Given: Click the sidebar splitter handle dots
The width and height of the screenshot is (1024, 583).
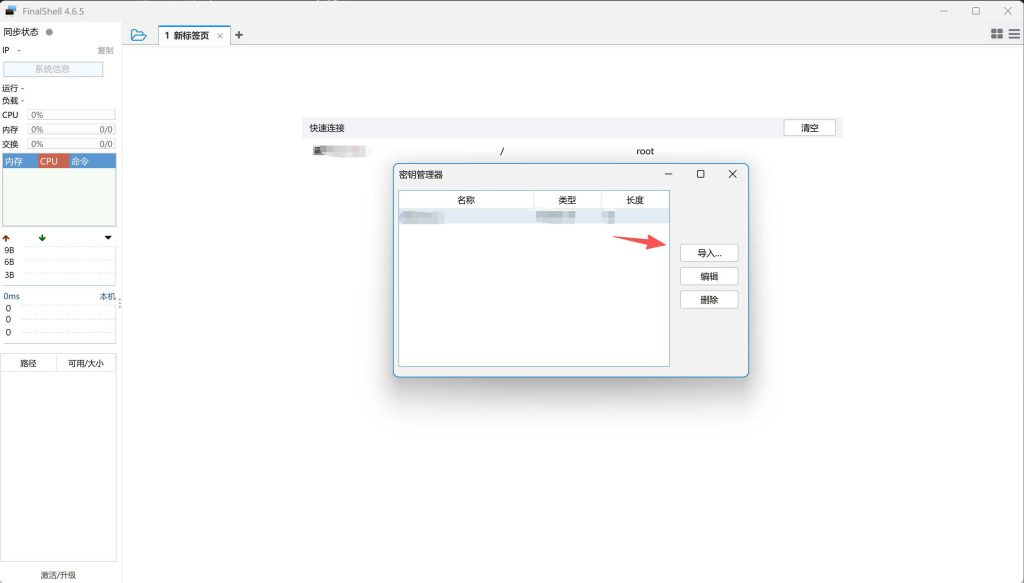Looking at the screenshot, I should [x=120, y=302].
